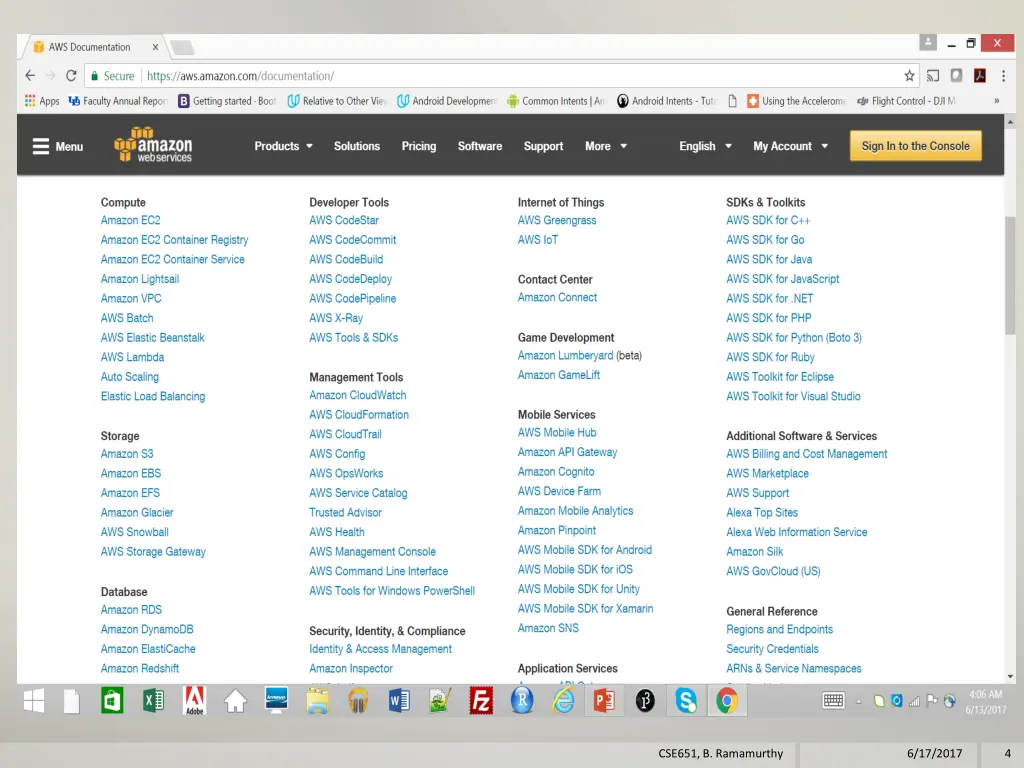
Task: Open Adobe from the taskbar
Action: coord(195,701)
